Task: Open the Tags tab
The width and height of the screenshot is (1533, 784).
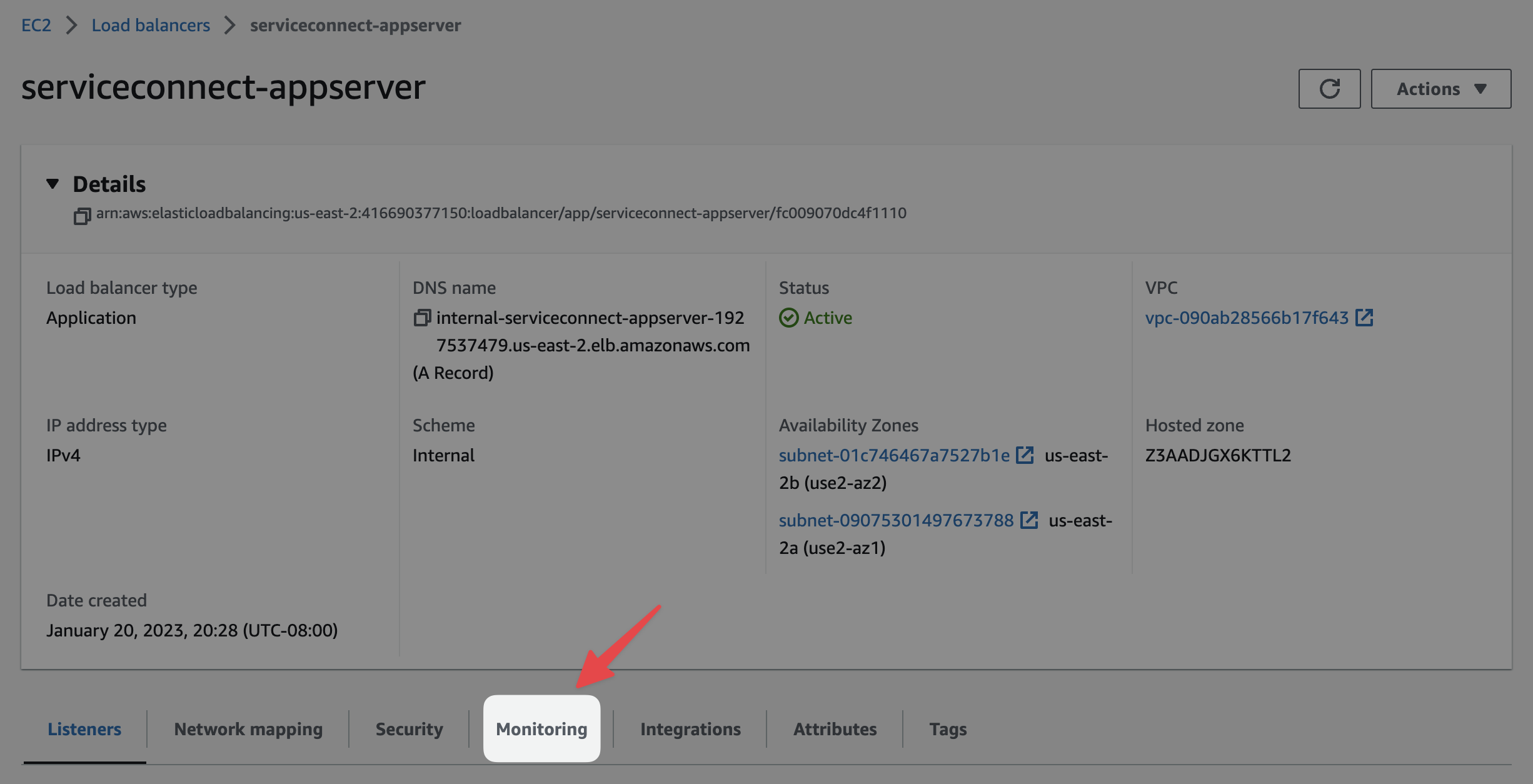Action: 948,729
